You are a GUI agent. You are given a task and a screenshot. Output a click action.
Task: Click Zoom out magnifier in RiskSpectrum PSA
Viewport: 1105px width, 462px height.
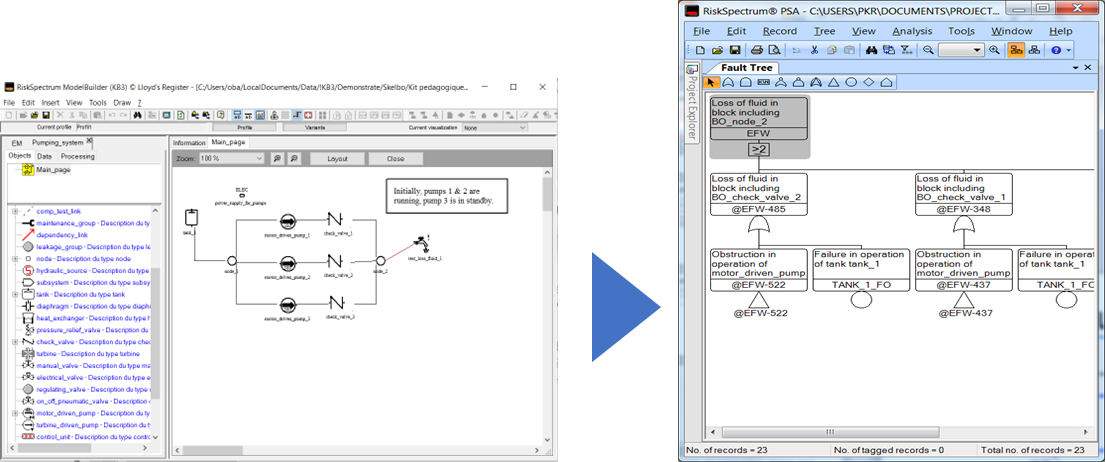tap(928, 50)
